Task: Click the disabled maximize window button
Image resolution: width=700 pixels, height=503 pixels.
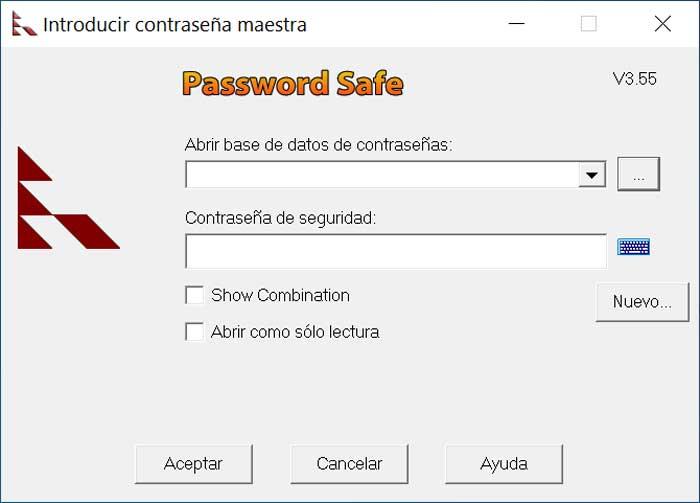Action: click(x=589, y=24)
